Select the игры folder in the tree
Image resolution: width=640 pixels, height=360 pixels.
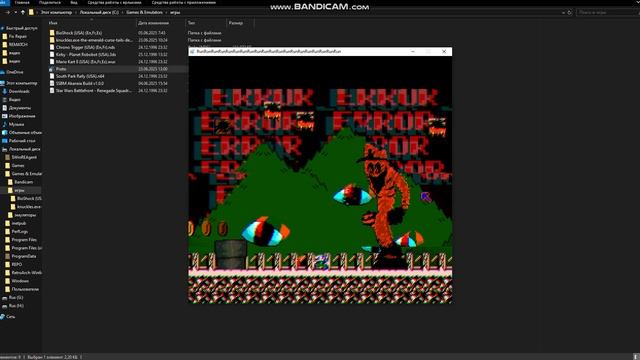pyautogui.click(x=19, y=190)
